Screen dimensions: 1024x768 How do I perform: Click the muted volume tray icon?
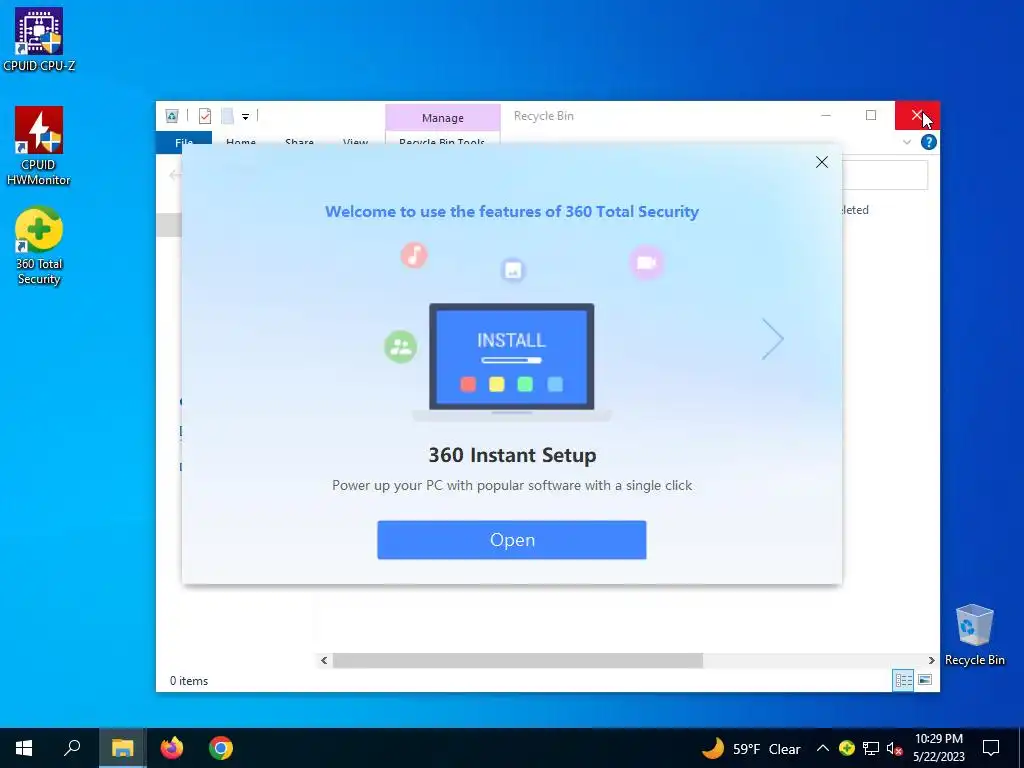point(894,749)
